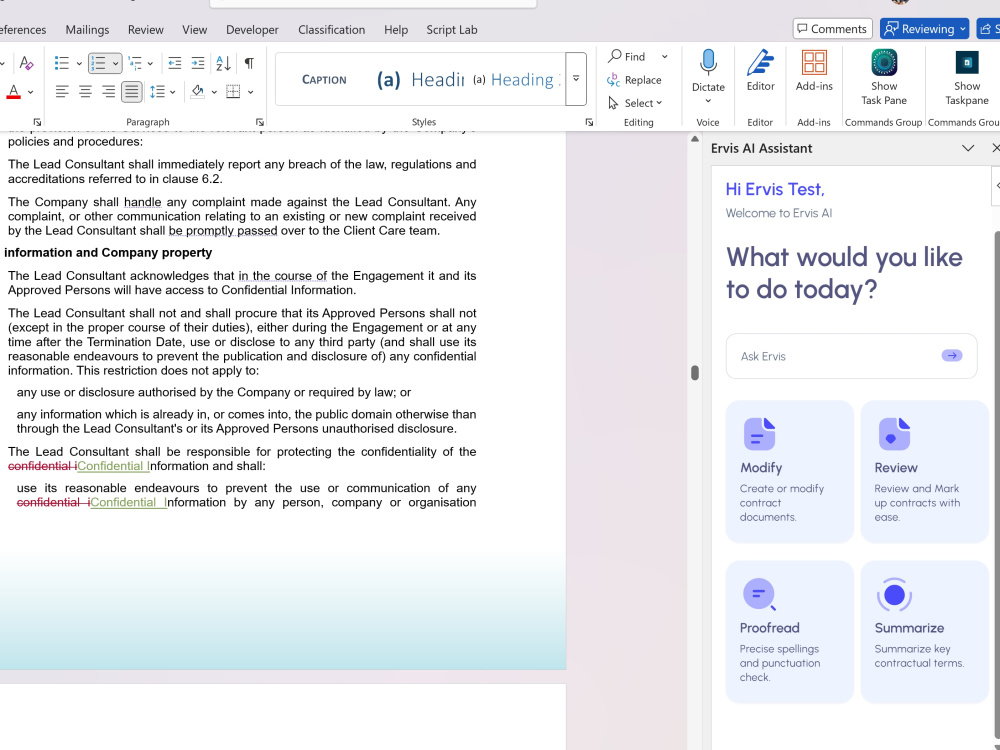Click the Ask Ervis input field
This screenshot has width=1000, height=750.
851,356
